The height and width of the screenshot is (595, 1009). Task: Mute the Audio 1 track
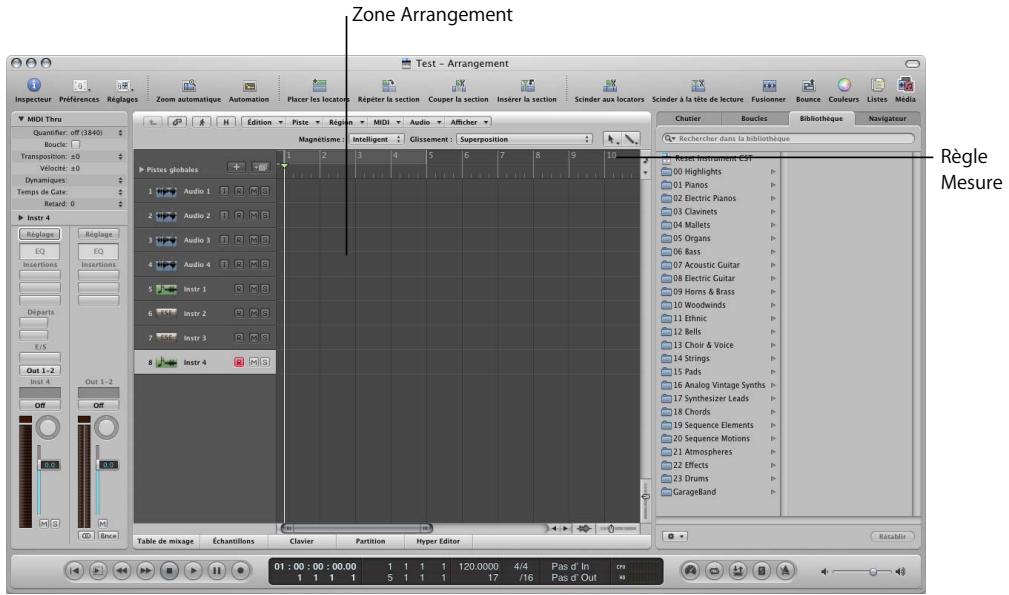click(x=254, y=191)
